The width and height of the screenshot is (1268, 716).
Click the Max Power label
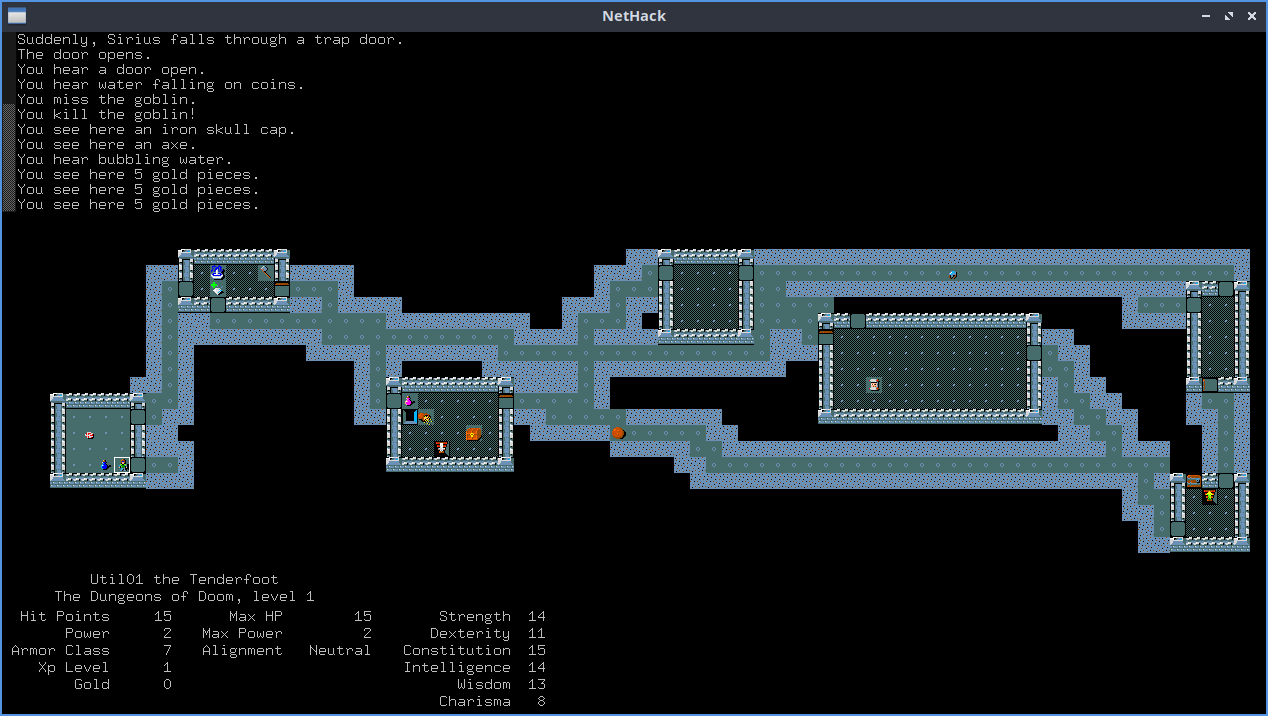point(242,634)
